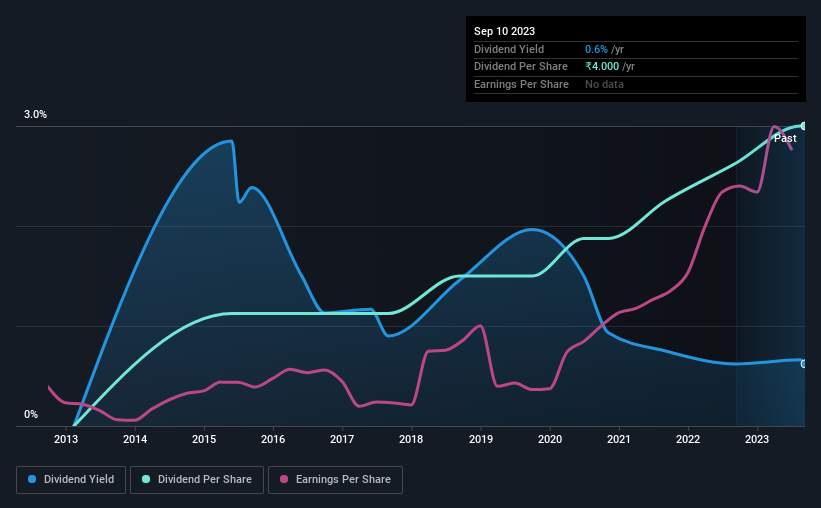Click the 0.6% dividend yield value
Image resolution: width=821 pixels, height=508 pixels.
(596, 49)
